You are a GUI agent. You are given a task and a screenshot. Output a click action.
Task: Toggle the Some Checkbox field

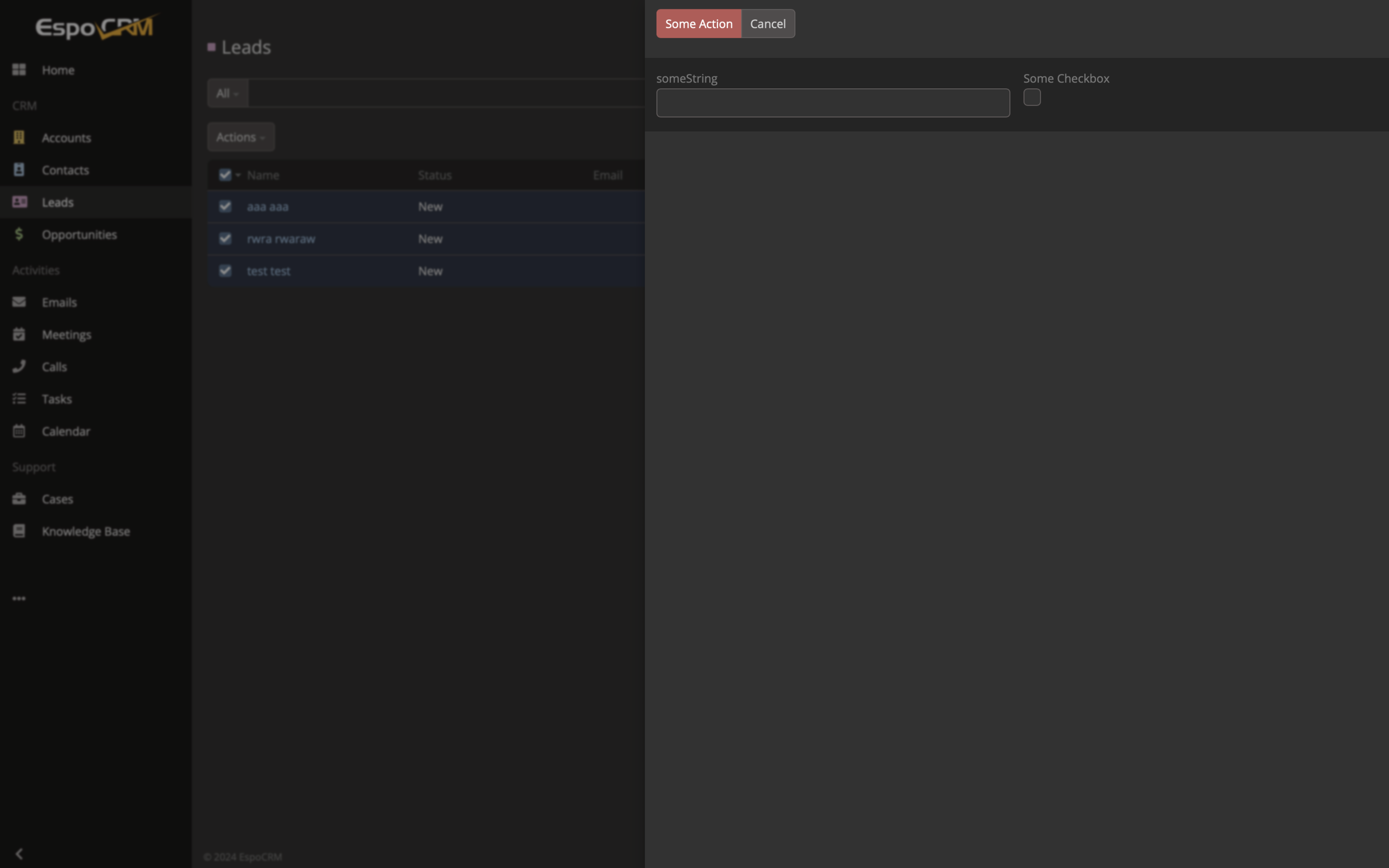point(1032,98)
